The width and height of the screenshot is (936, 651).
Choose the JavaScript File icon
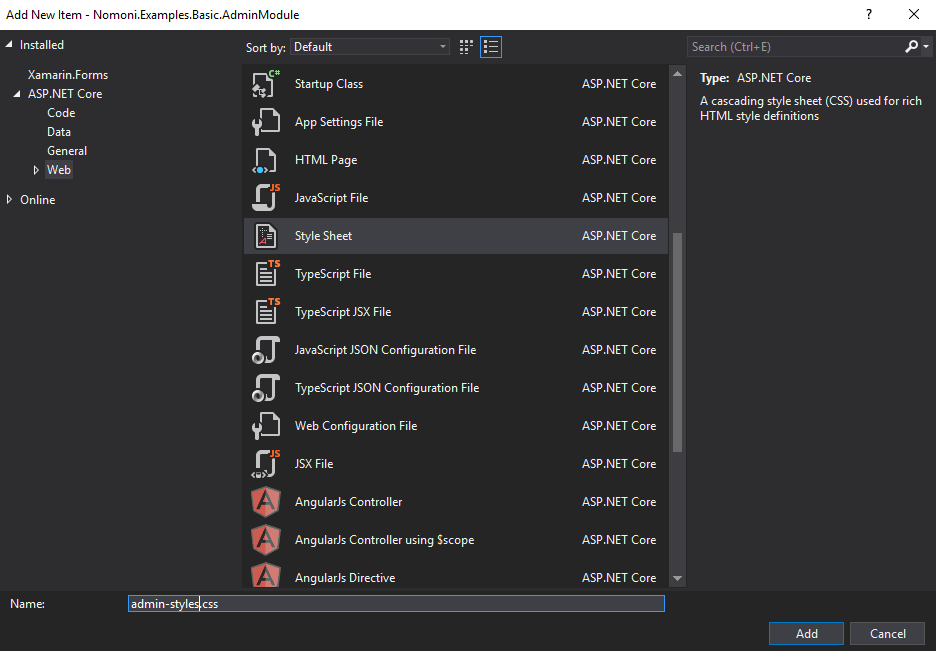[x=265, y=198]
